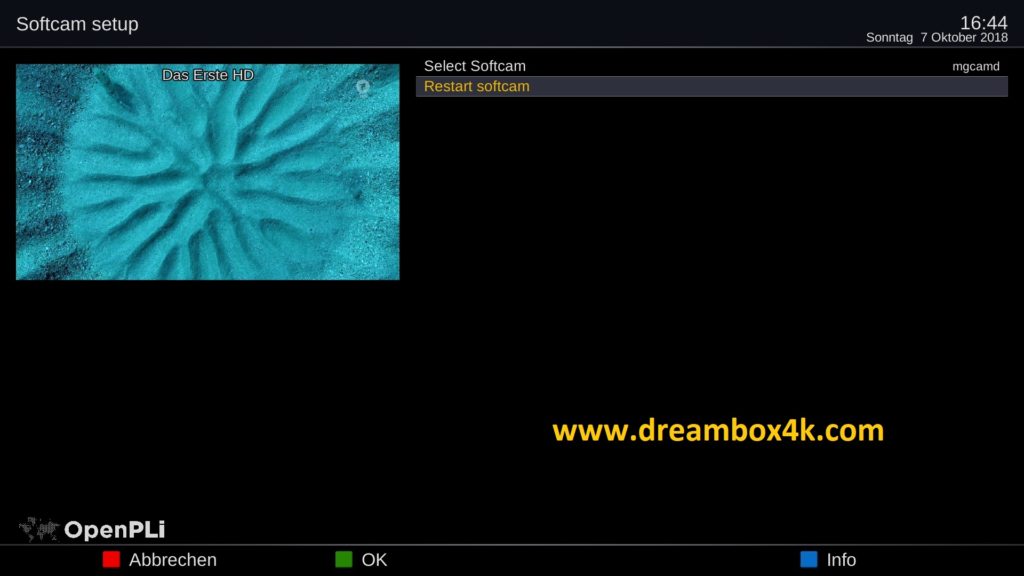Image resolution: width=1024 pixels, height=576 pixels.
Task: Click the Das Erste HD preview video
Action: point(208,172)
